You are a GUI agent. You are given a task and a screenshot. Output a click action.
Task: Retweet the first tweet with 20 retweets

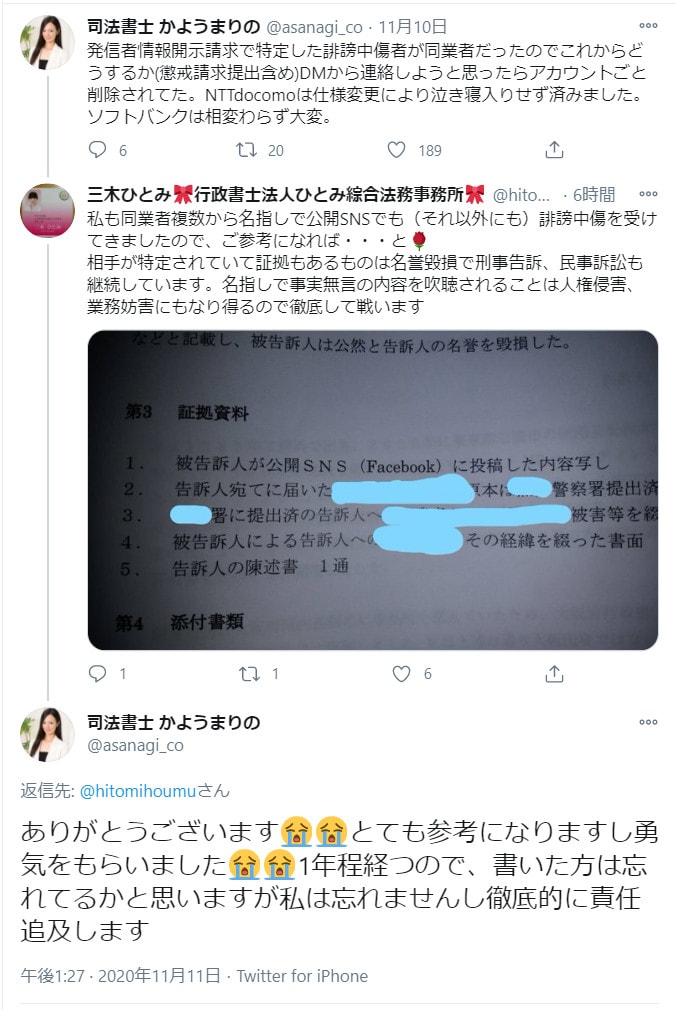click(246, 149)
